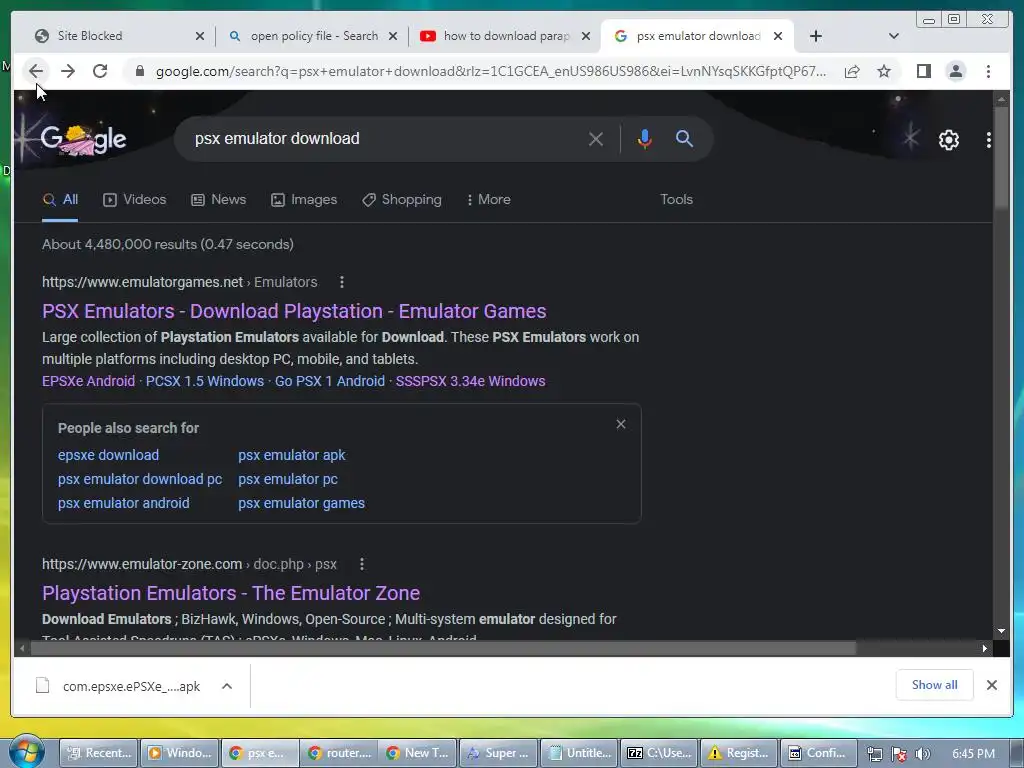
Task: Open Chrome profile avatar
Action: click(955, 71)
